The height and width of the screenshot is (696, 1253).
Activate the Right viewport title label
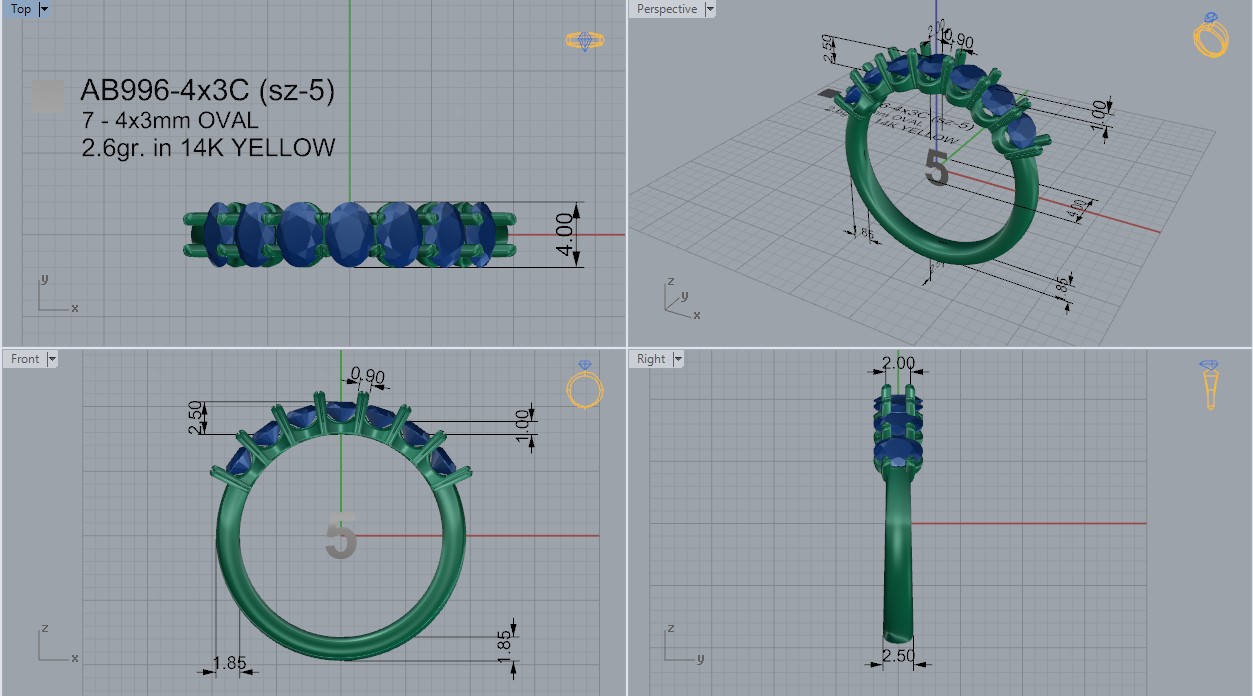[x=651, y=359]
